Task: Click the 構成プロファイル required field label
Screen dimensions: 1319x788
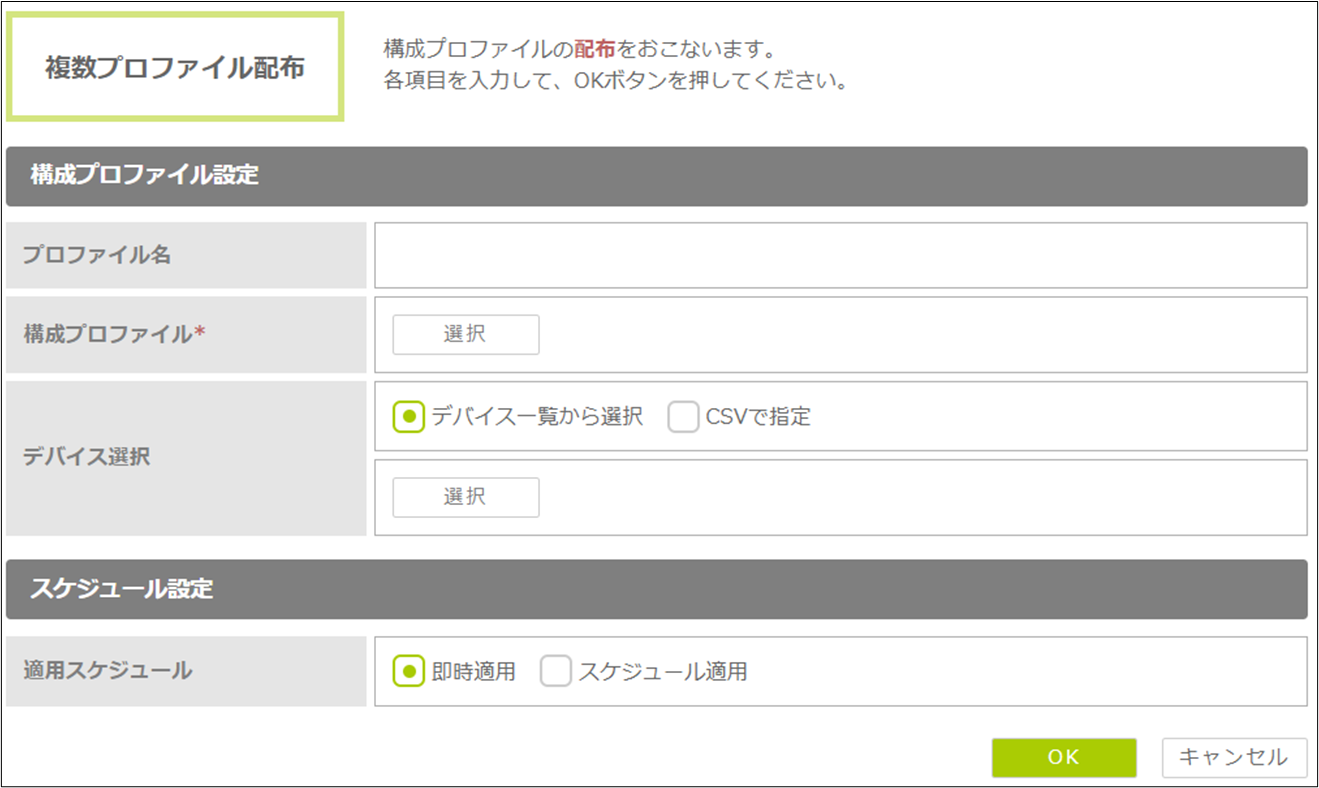Action: pos(108,335)
